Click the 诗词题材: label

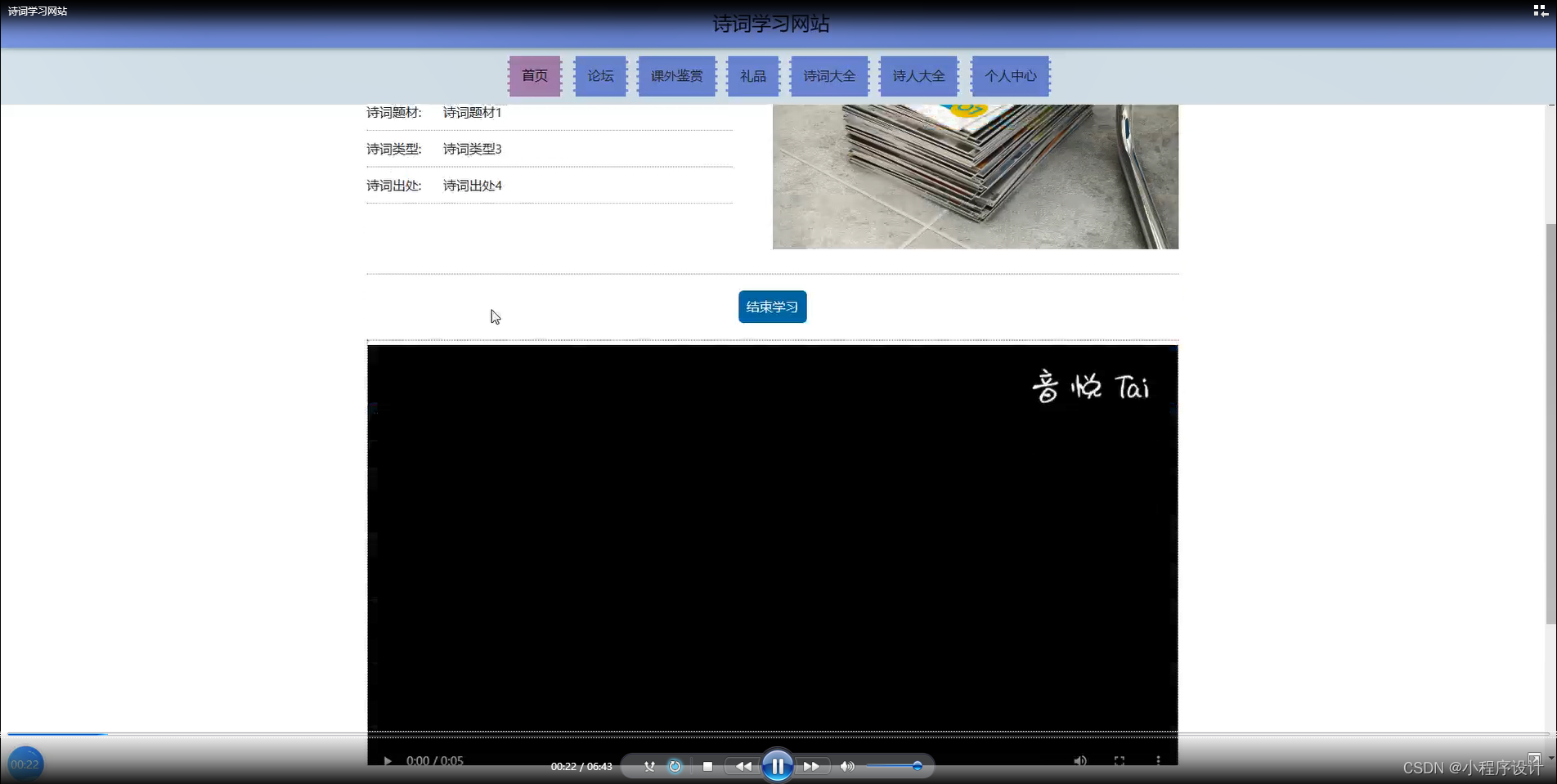pos(394,113)
